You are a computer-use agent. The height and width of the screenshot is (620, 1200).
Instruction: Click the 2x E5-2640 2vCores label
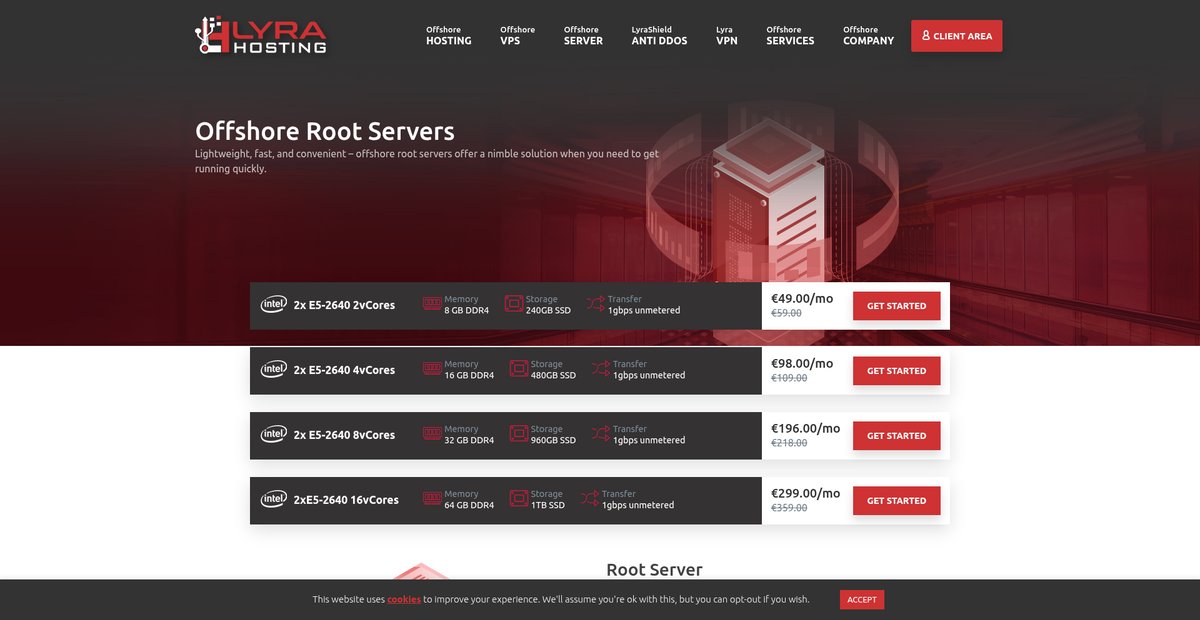(x=344, y=305)
